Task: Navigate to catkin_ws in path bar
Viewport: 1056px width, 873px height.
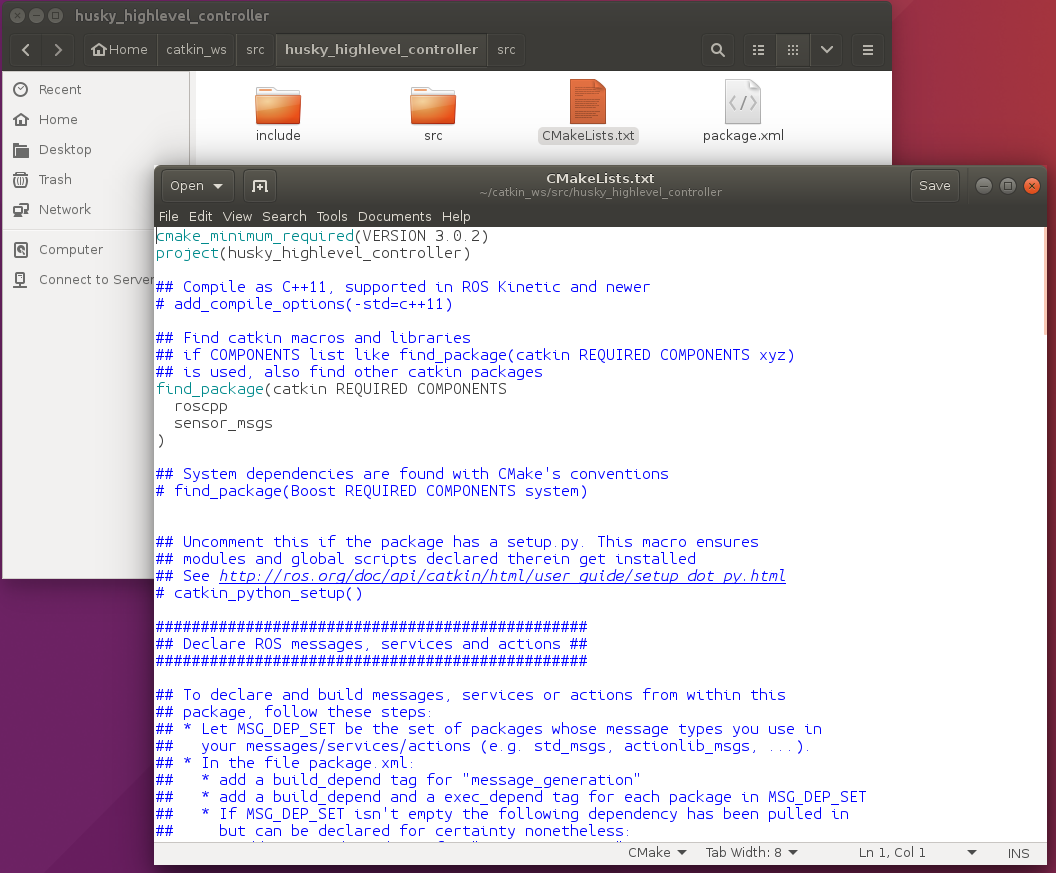Action: pyautogui.click(x=196, y=50)
